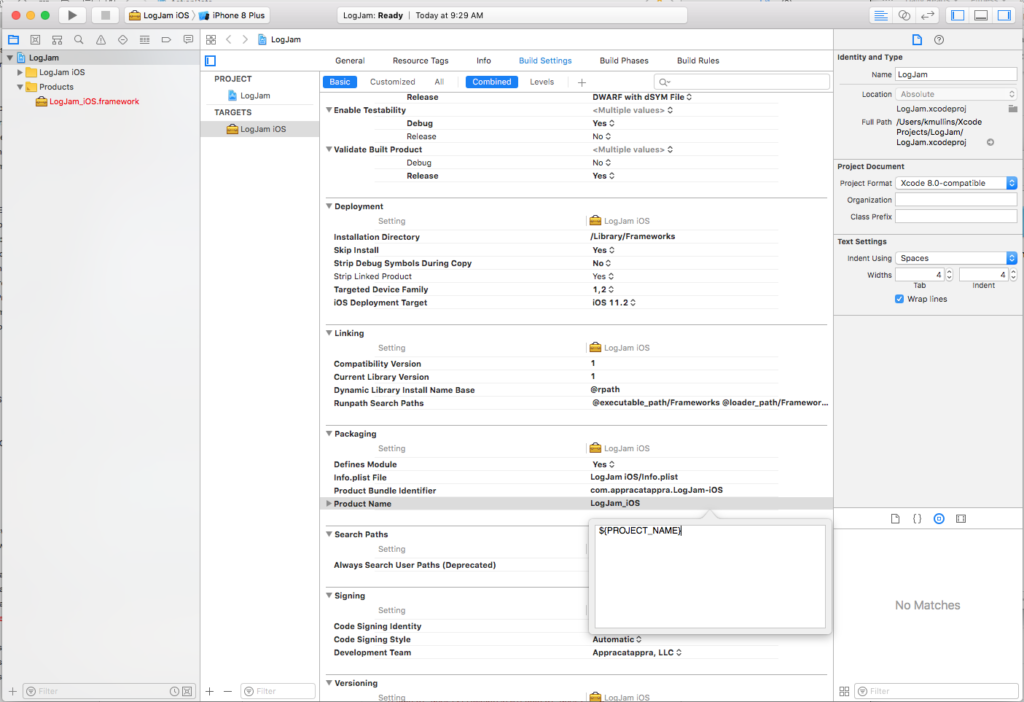
Task: Open the File inspector in the utilities panel
Action: (916, 38)
